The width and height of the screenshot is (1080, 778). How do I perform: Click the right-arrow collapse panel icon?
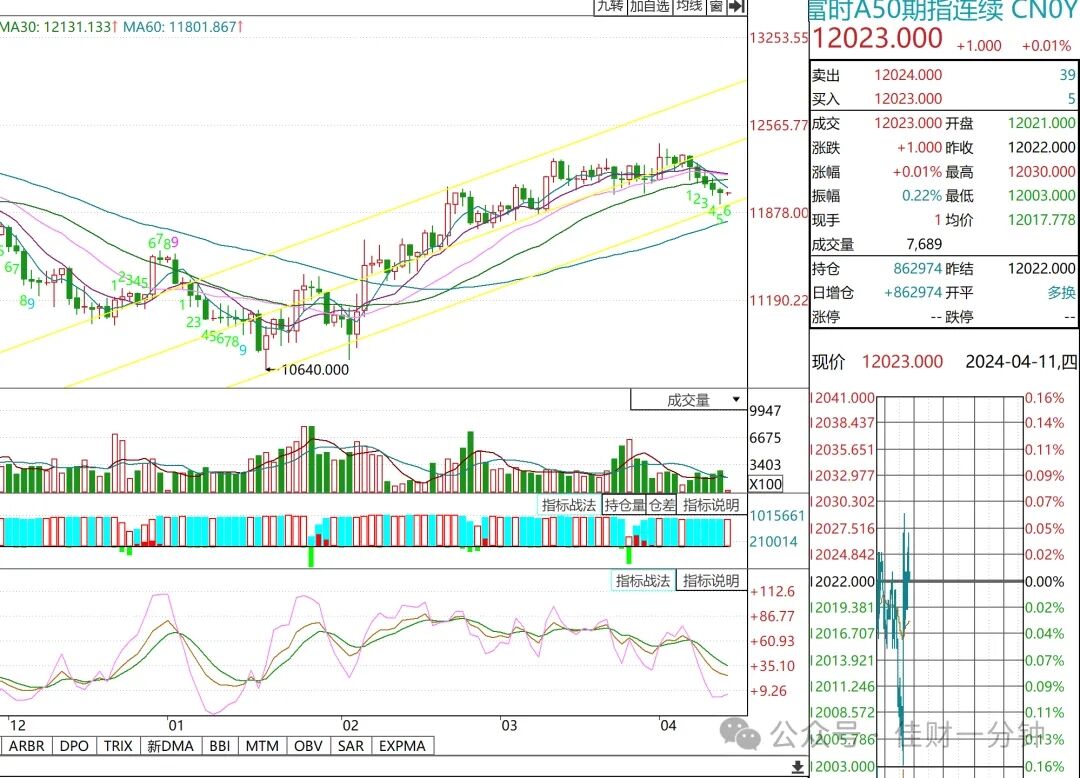[736, 6]
